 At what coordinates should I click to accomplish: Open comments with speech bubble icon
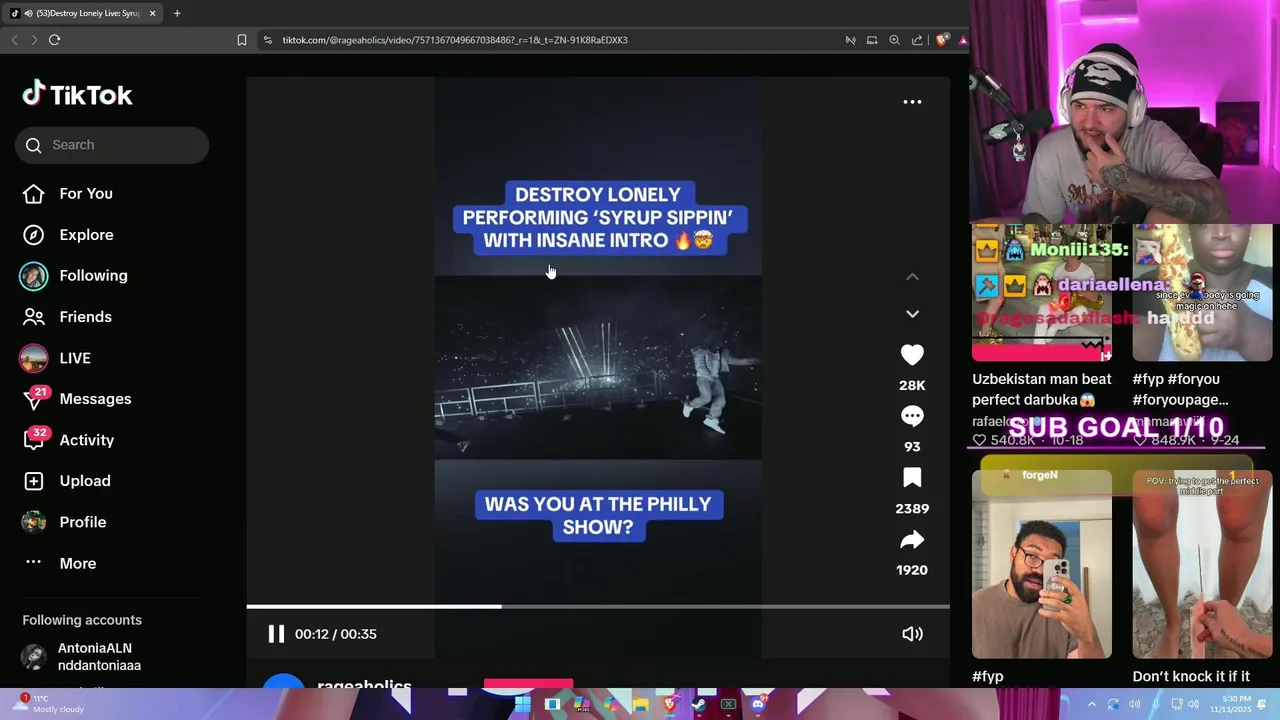912,416
